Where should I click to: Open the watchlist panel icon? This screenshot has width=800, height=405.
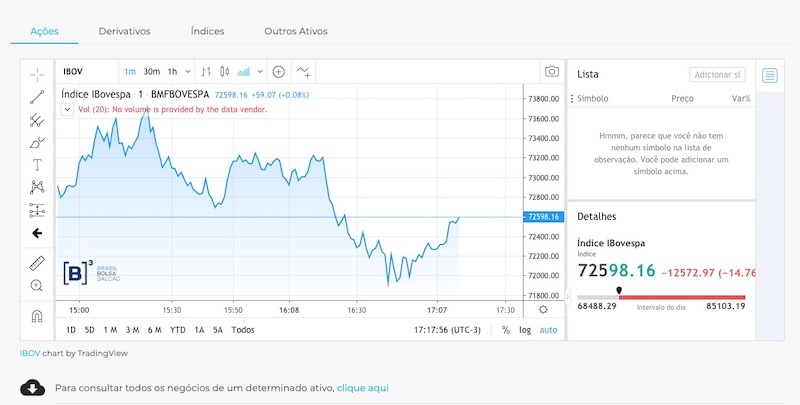769,75
